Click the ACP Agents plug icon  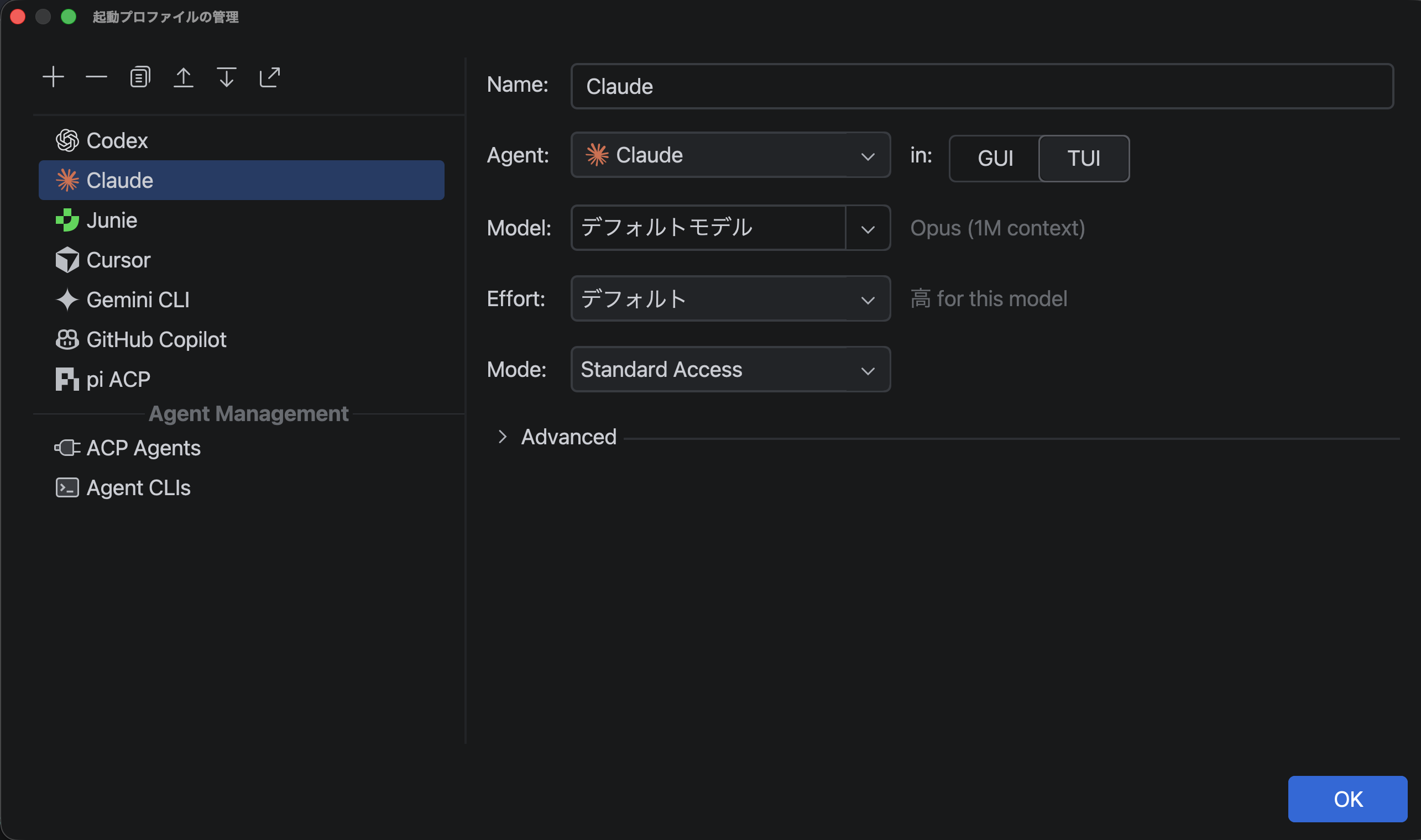click(67, 448)
